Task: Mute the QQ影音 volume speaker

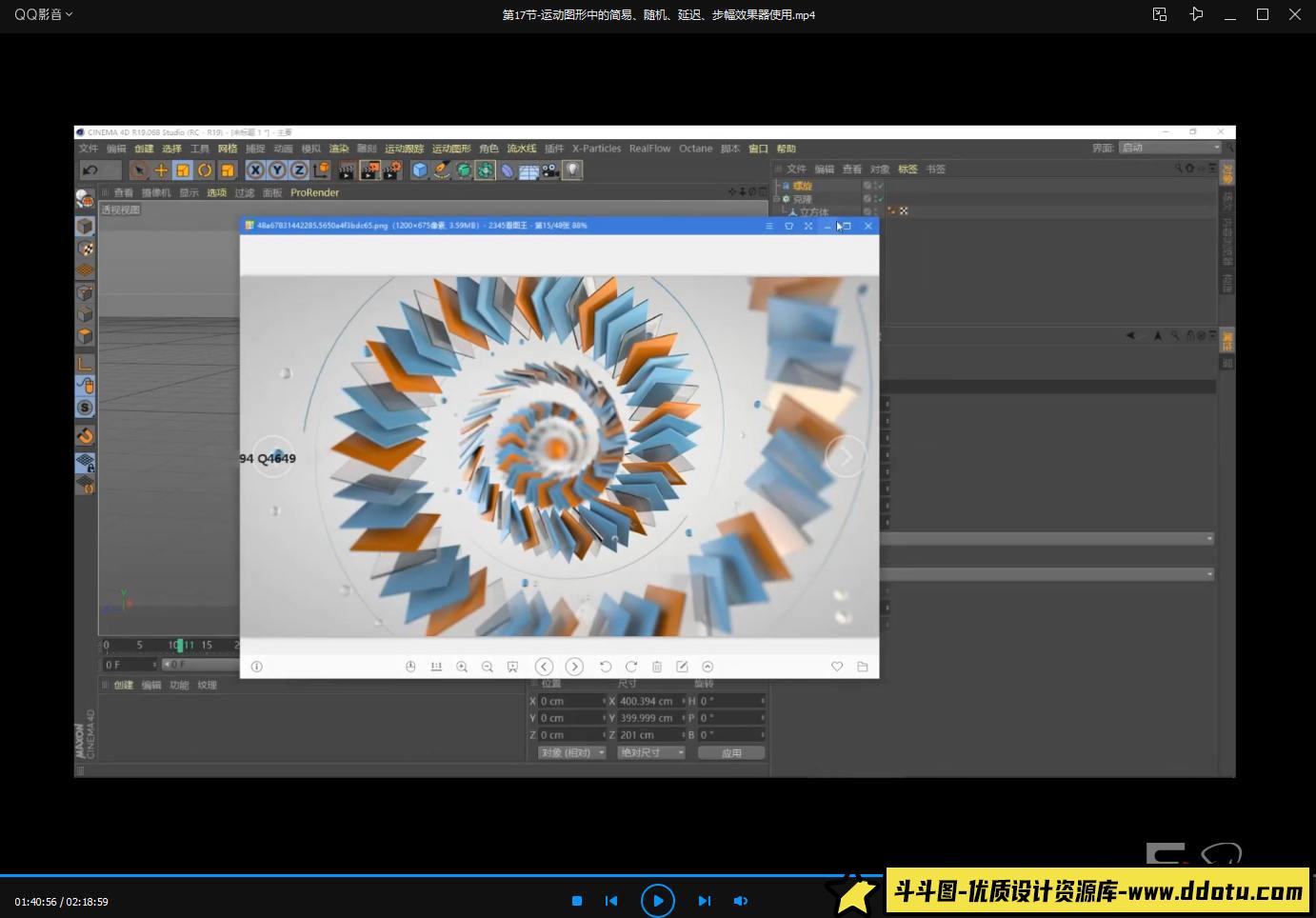Action: pyautogui.click(x=741, y=901)
